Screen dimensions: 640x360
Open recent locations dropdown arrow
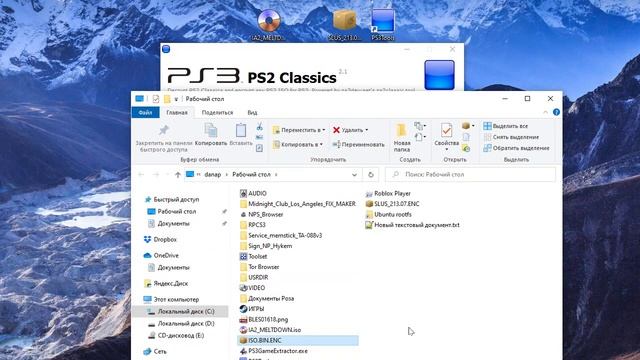[x=167, y=175]
